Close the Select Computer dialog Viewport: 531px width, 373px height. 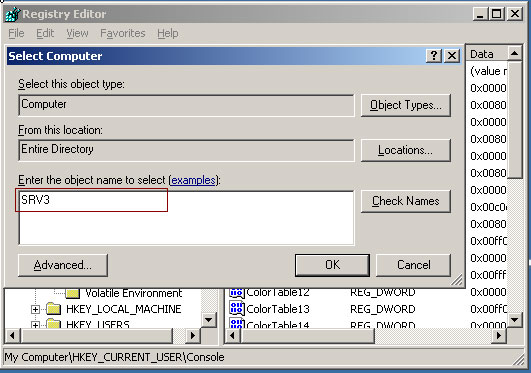(452, 55)
